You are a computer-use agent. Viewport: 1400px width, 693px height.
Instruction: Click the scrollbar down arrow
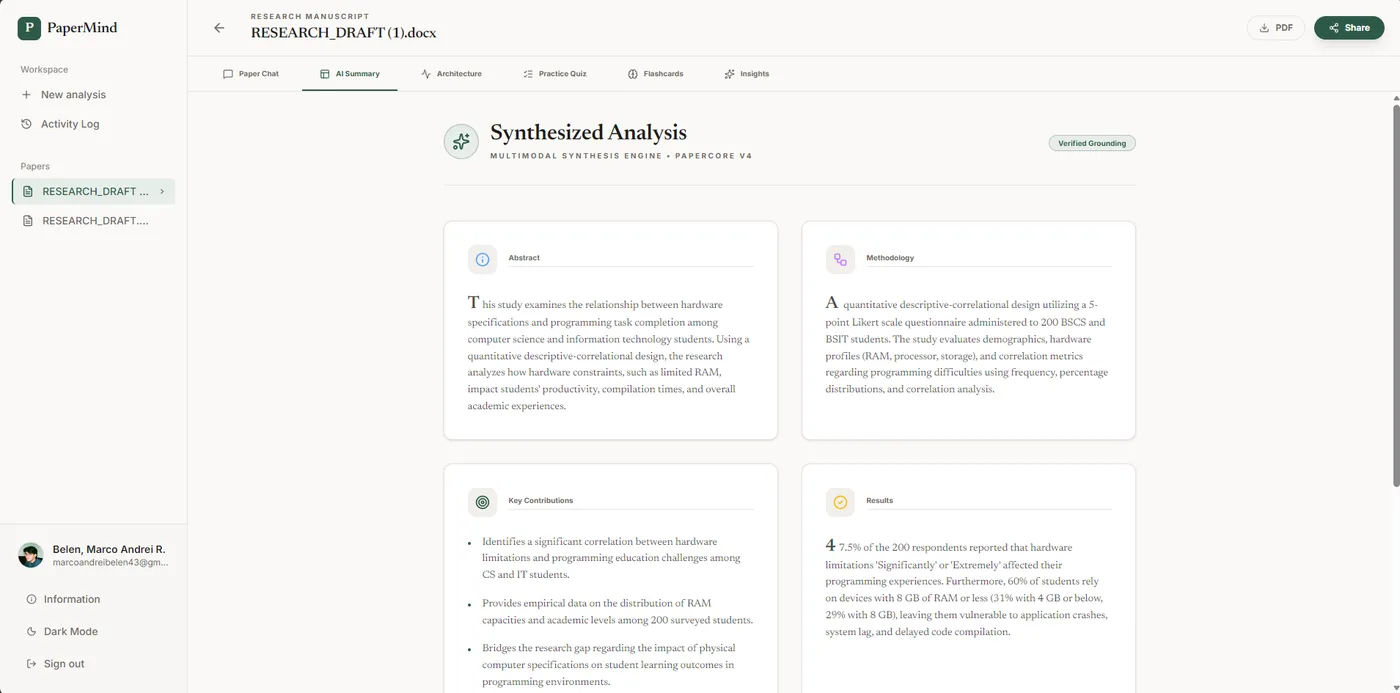pos(1395,686)
